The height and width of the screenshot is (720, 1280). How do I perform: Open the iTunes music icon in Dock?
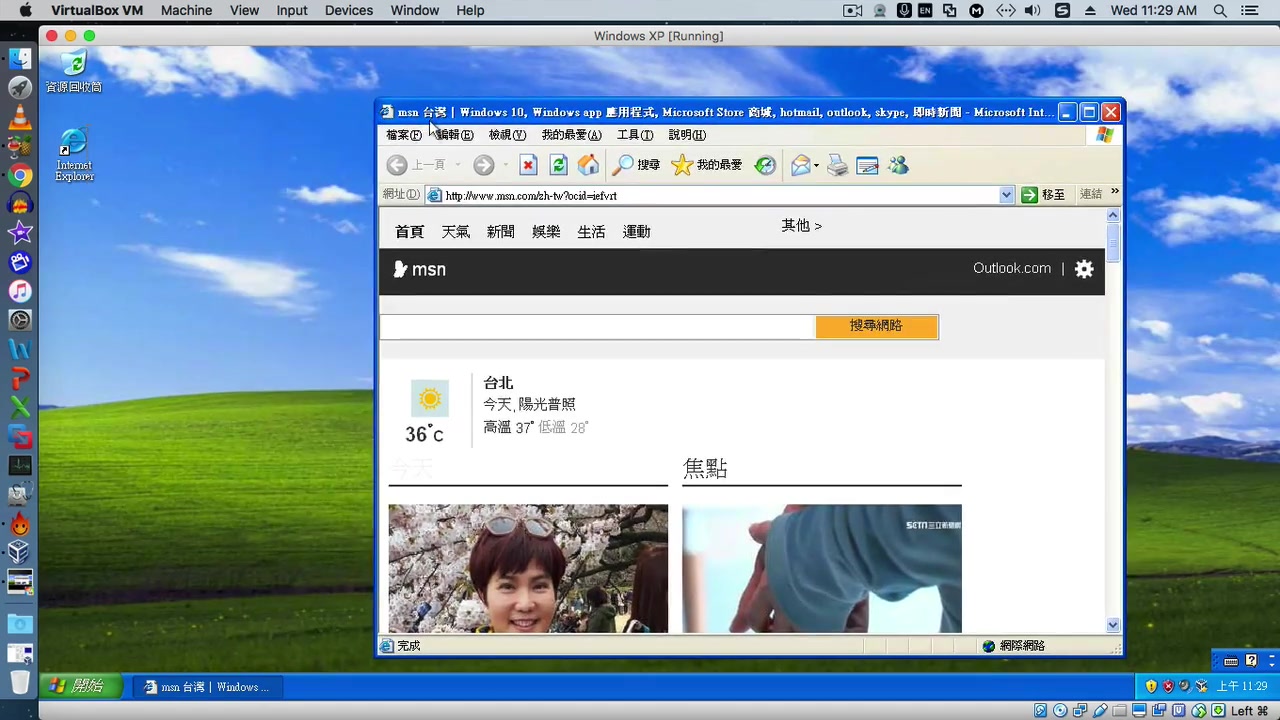pyautogui.click(x=20, y=292)
